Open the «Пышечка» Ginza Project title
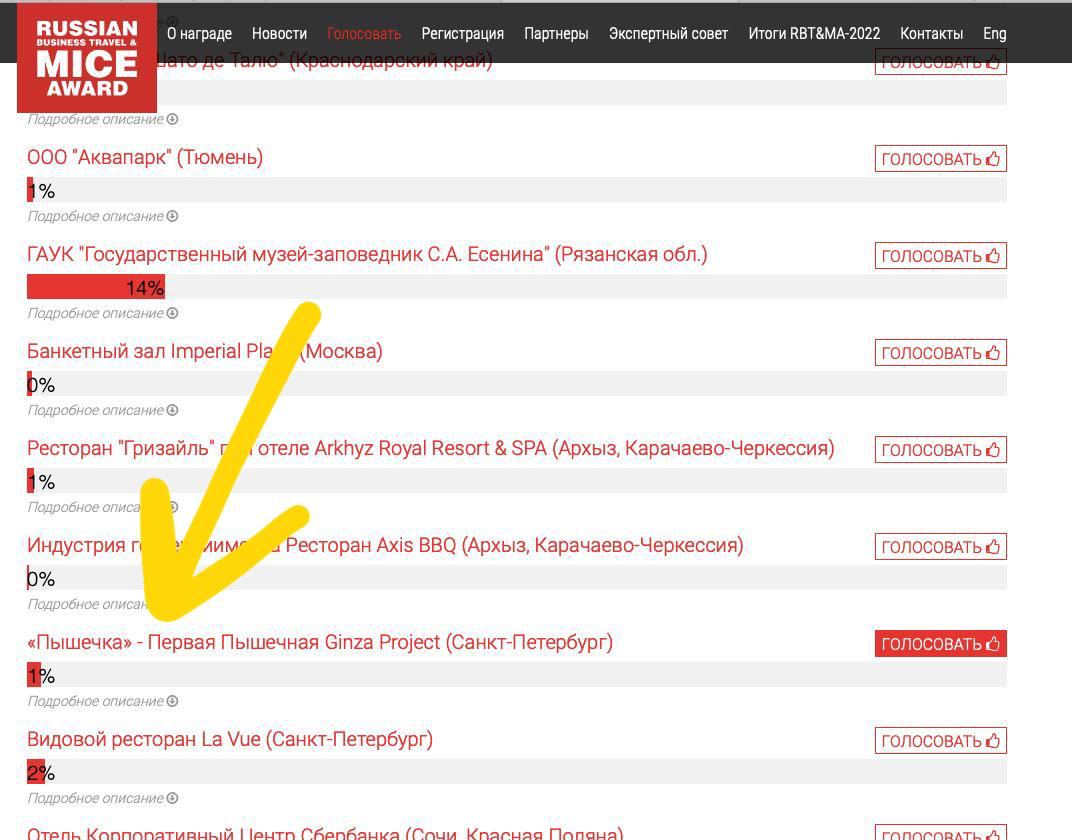The image size is (1072, 840). 320,643
